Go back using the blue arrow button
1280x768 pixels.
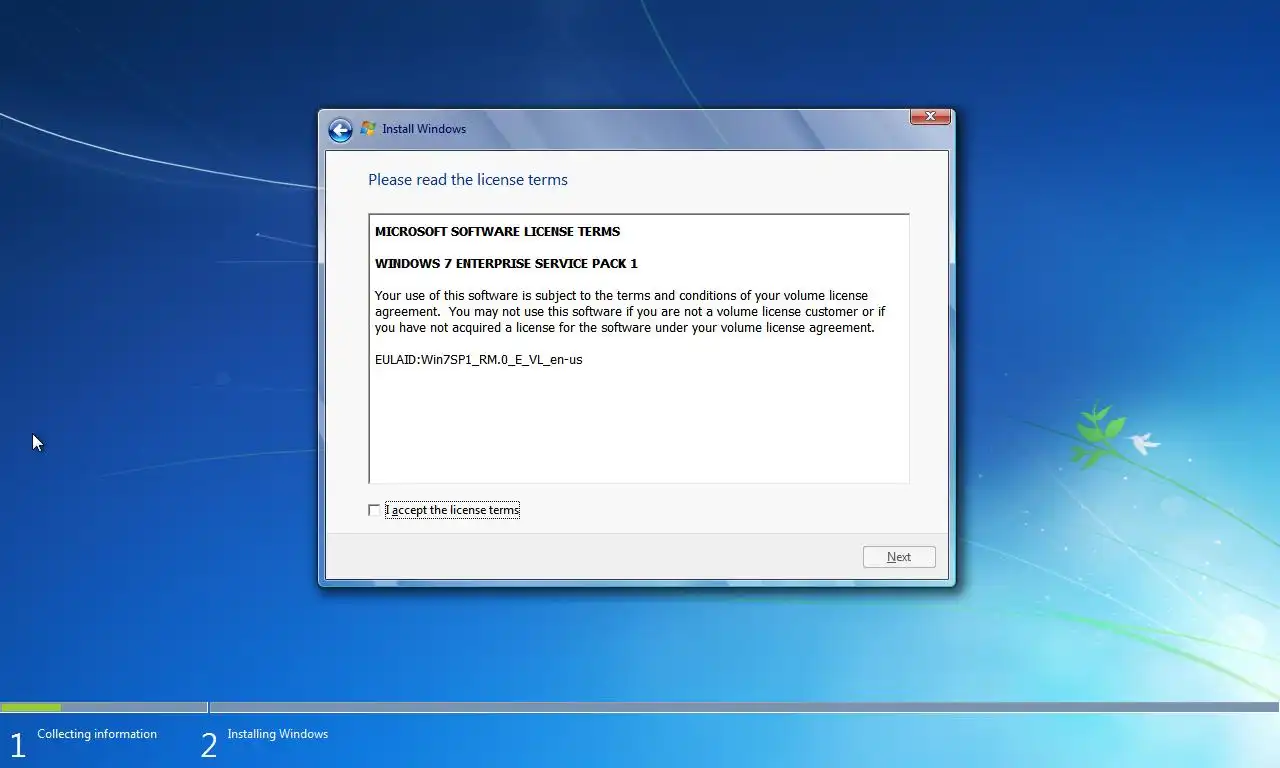click(x=340, y=130)
